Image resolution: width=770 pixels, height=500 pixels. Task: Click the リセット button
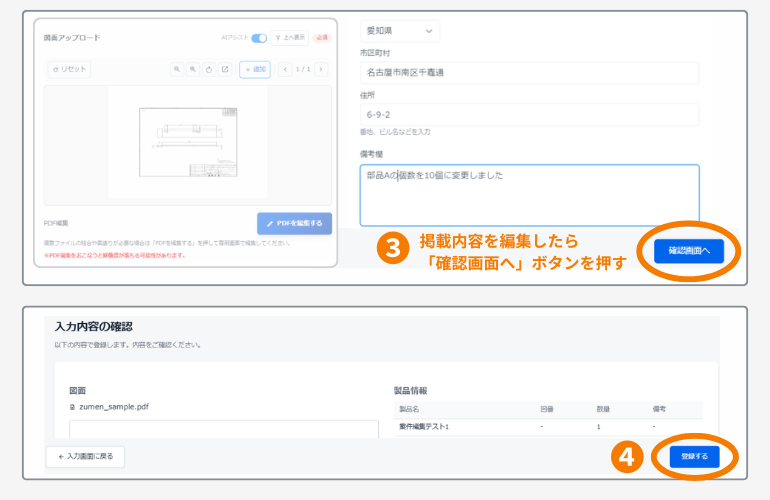pos(69,69)
